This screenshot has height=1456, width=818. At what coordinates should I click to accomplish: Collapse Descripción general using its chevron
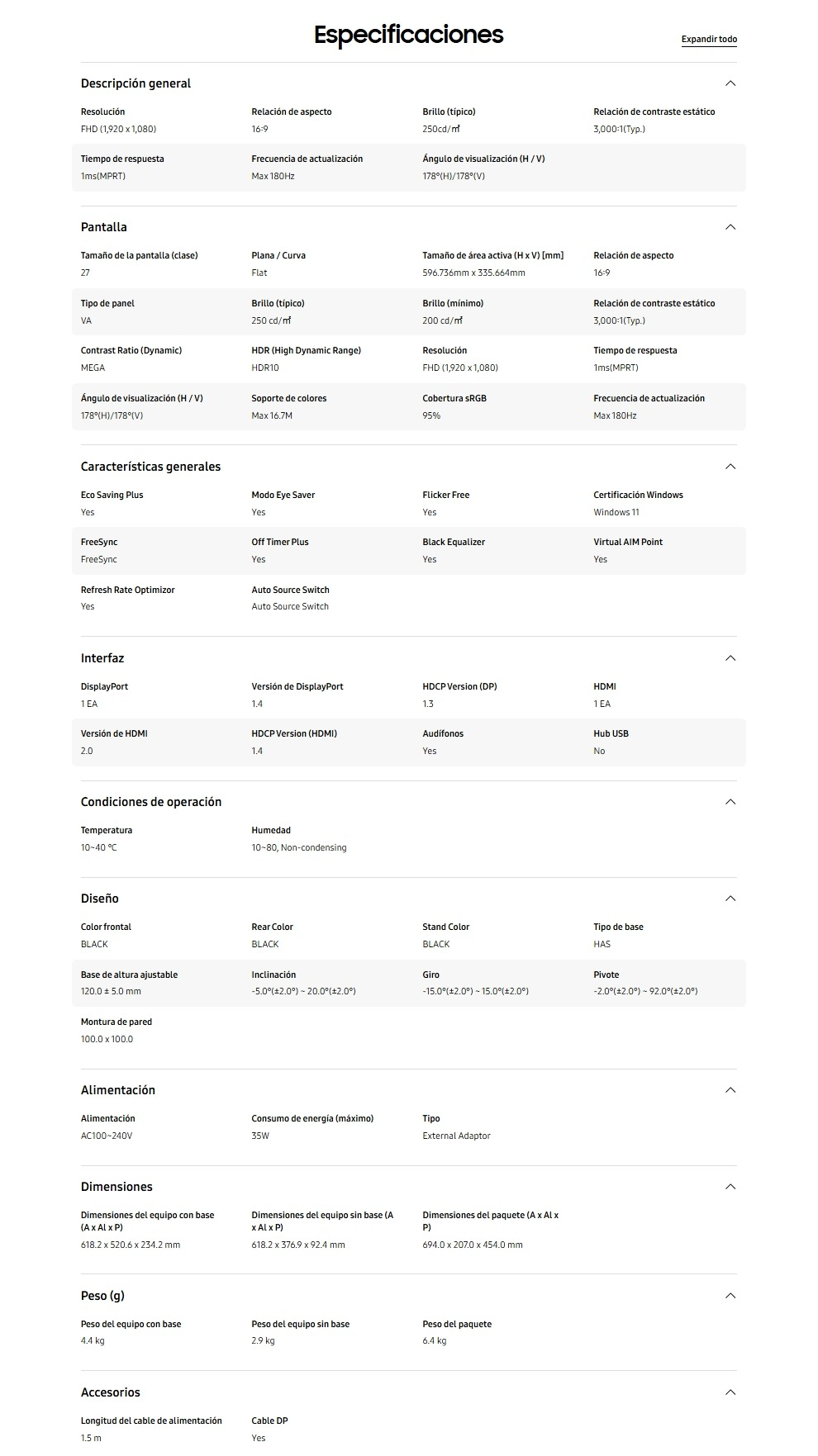pos(730,83)
